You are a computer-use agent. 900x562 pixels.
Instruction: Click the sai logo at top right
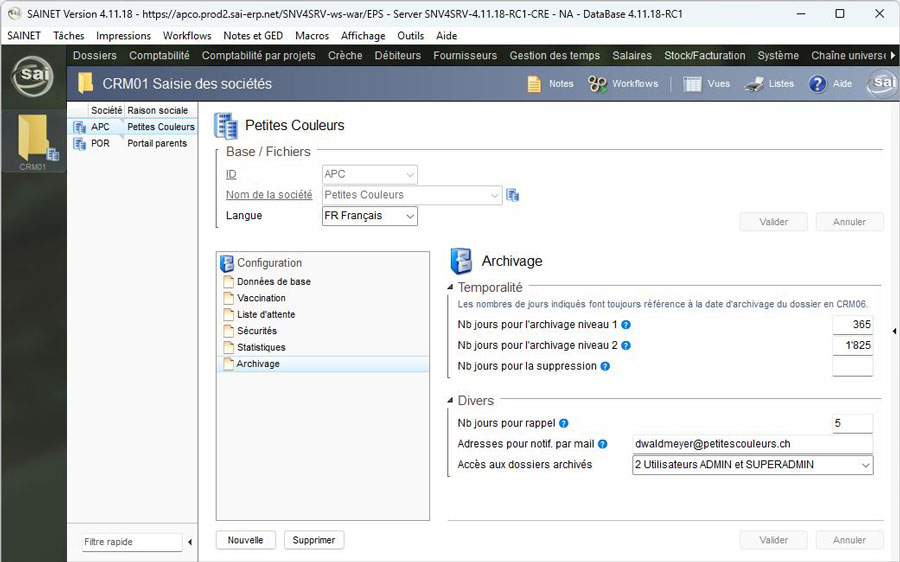(x=882, y=83)
